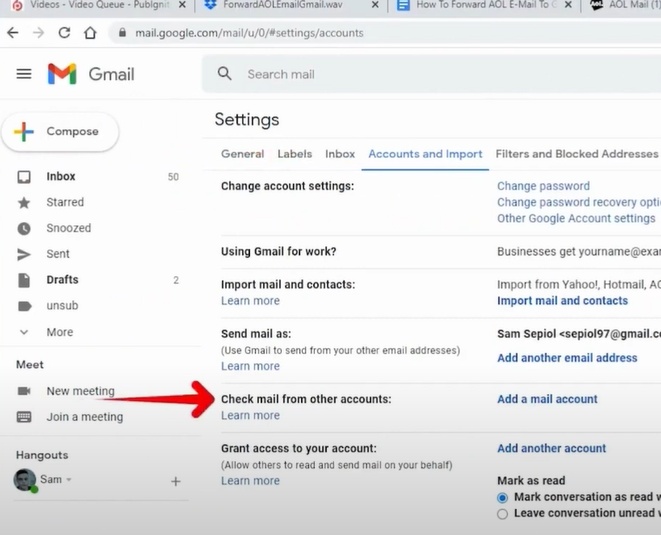Viewport: 661px width, 535px height.
Task: Click Add another email address link
Action: [567, 358]
